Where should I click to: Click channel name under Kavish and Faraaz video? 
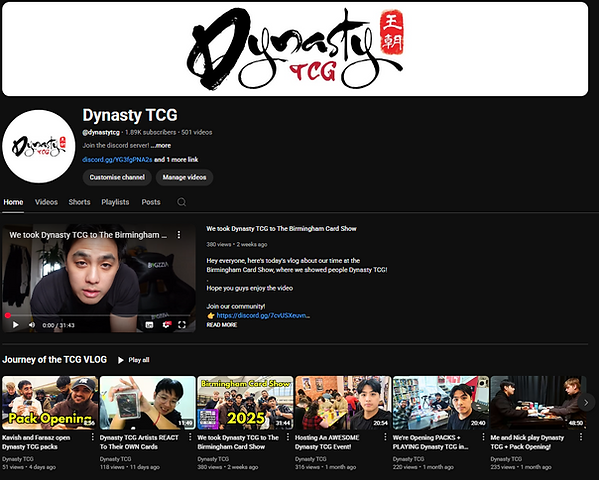click(x=18, y=459)
